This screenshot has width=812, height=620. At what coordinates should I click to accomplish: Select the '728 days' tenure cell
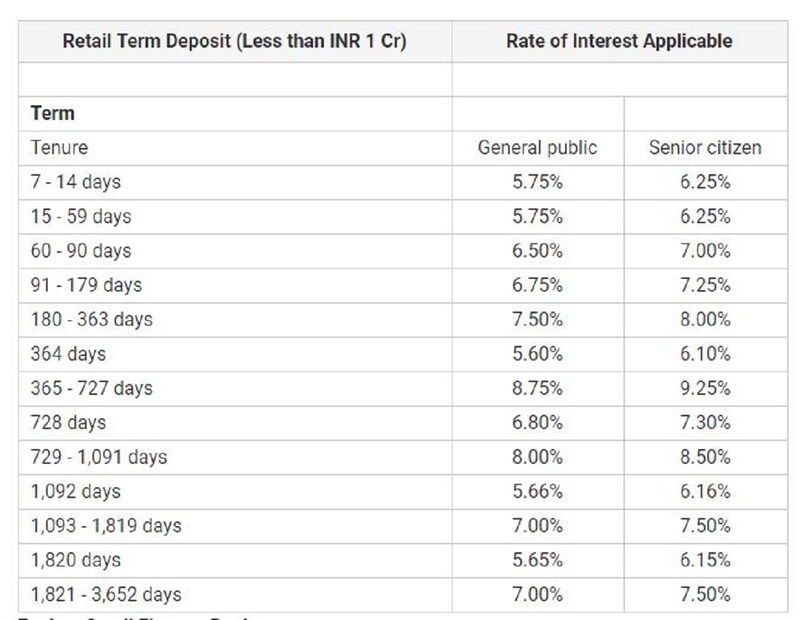(x=68, y=423)
